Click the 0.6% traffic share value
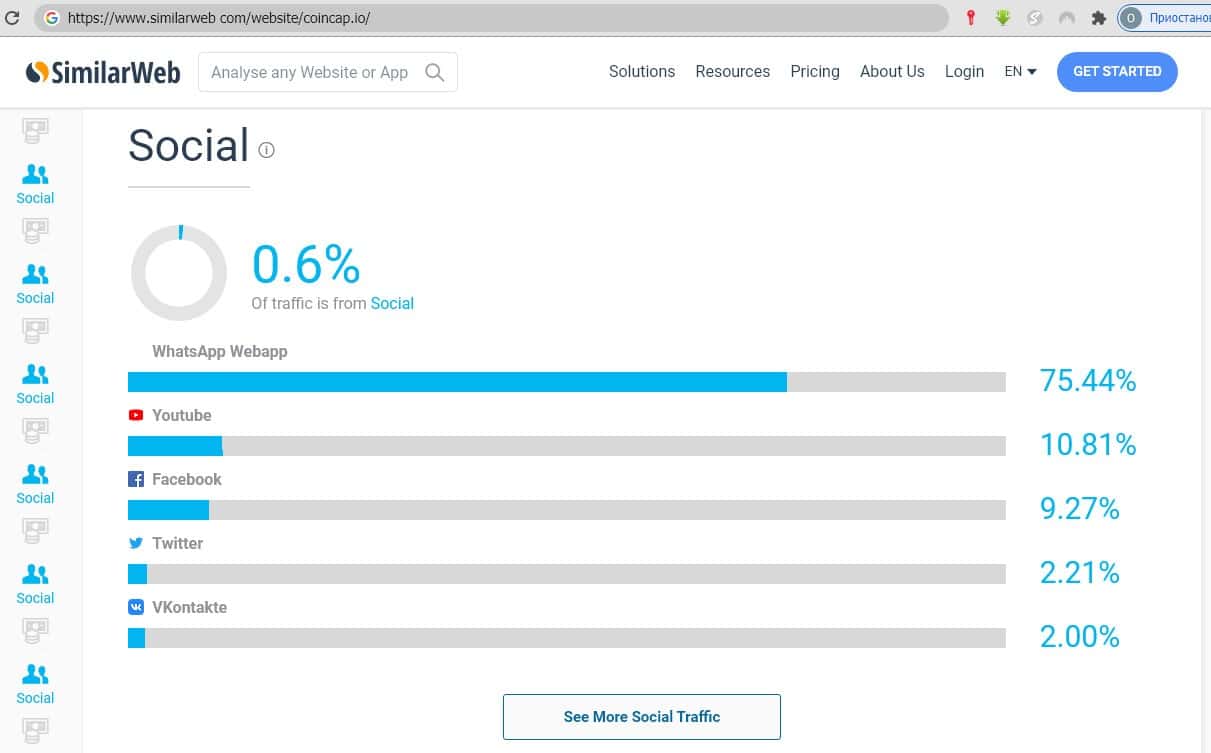The width and height of the screenshot is (1211, 753). coord(306,264)
